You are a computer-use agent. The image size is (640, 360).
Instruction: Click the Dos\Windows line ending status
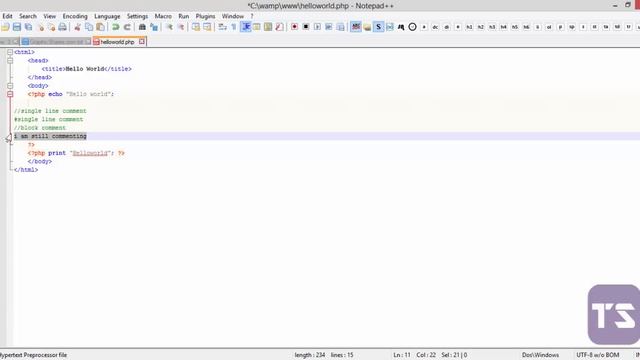(x=540, y=355)
